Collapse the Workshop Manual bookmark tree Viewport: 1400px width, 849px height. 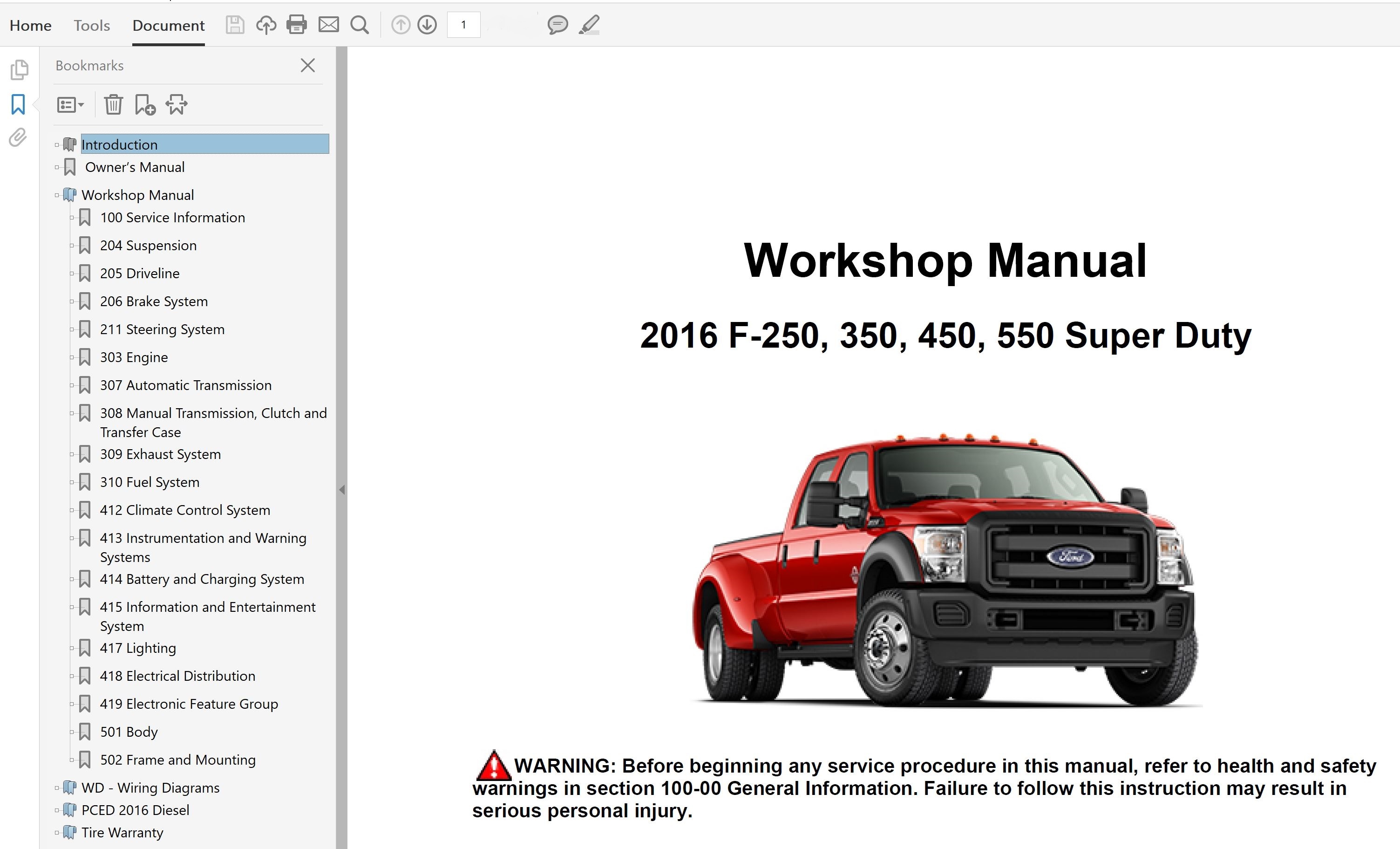click(57, 195)
